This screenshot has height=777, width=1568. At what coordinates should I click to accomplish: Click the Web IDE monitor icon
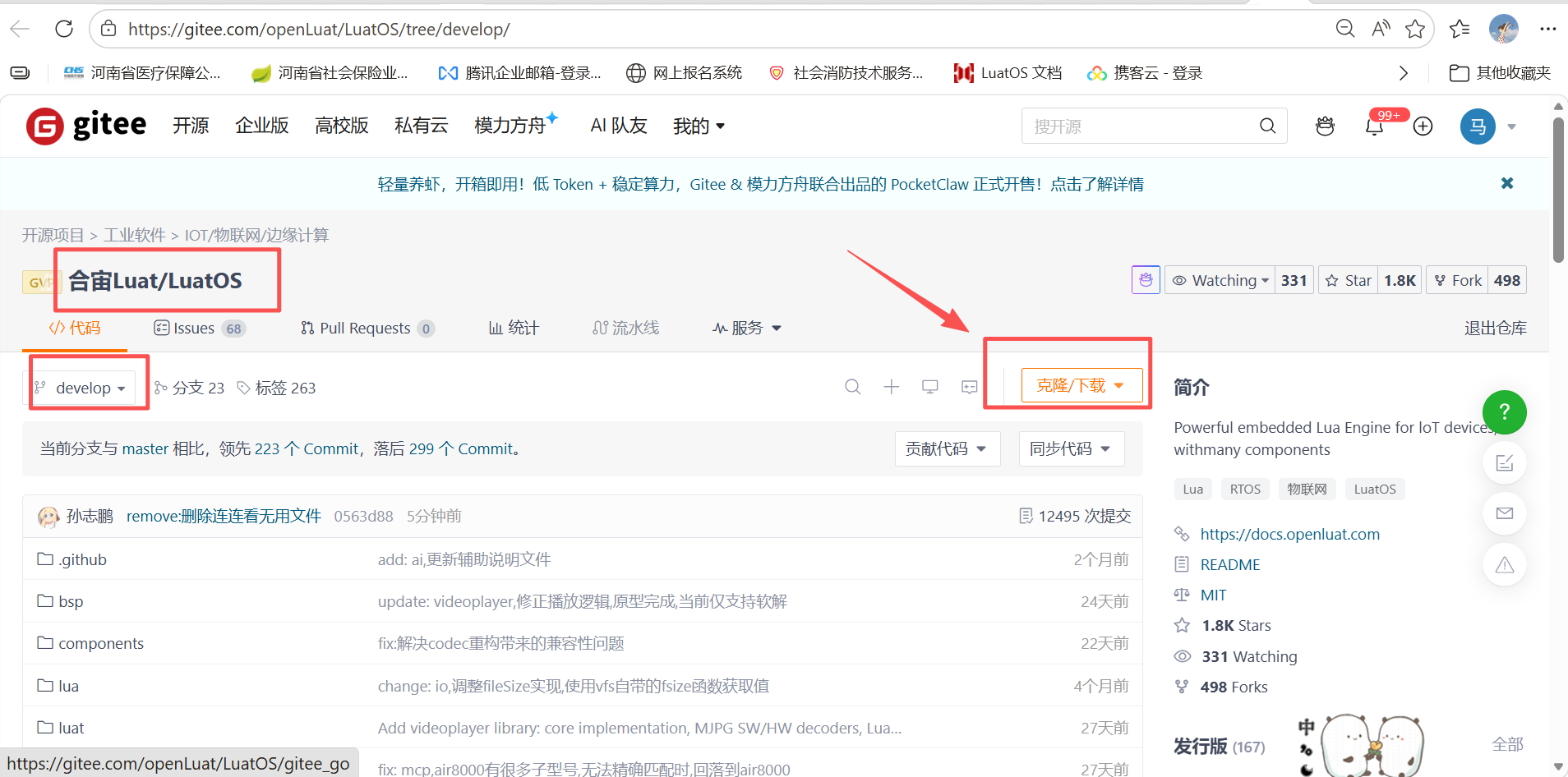[930, 386]
